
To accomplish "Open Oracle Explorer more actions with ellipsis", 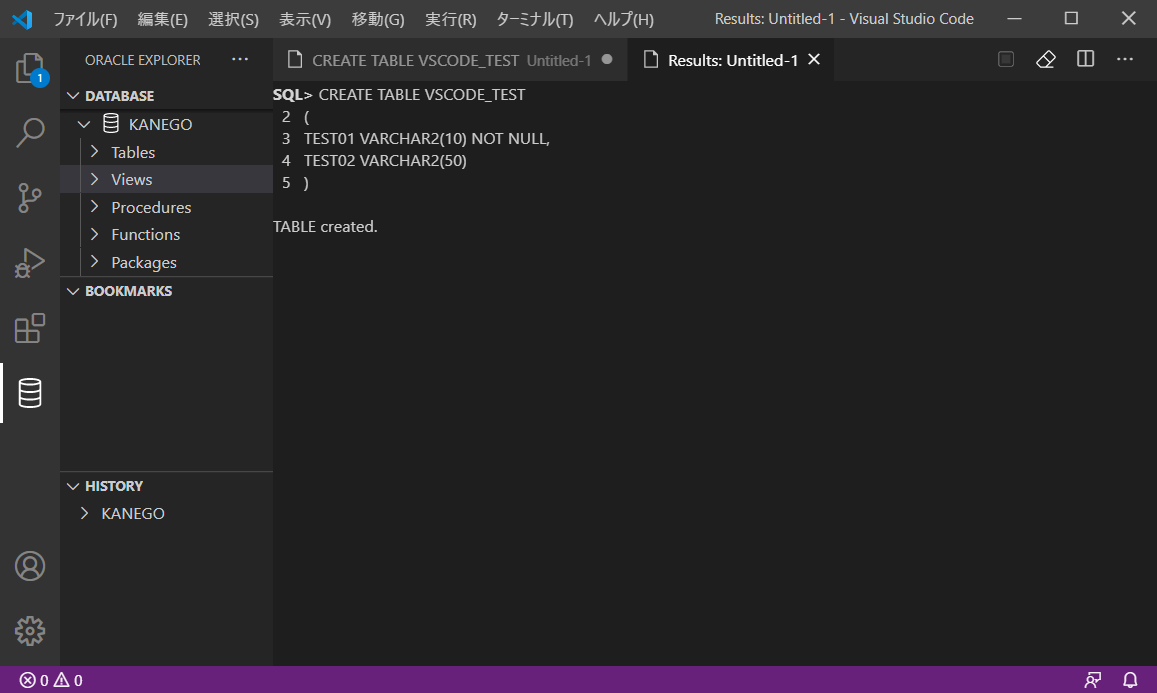I will point(240,59).
